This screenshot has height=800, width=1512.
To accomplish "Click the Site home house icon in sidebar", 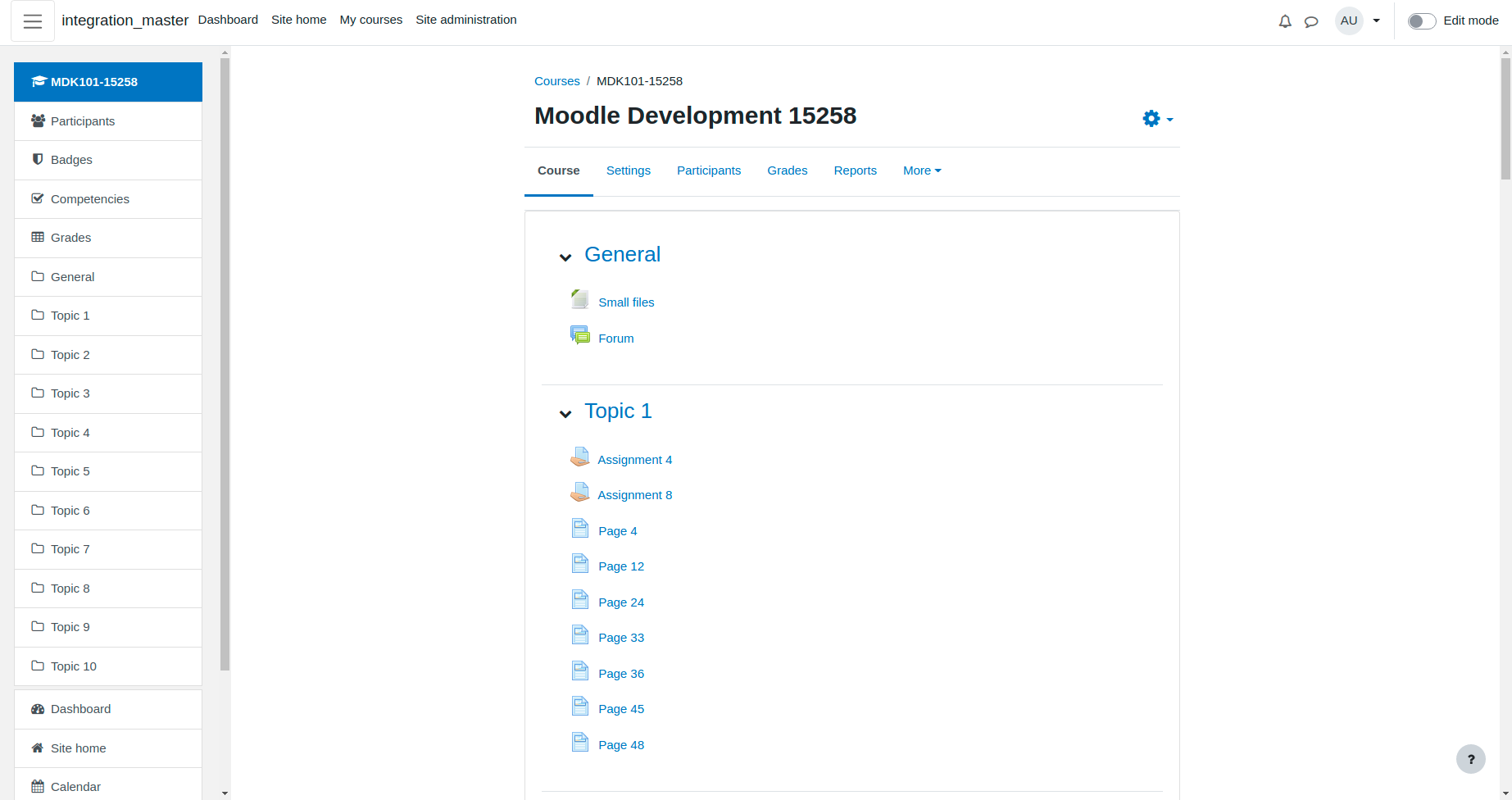I will coord(38,748).
